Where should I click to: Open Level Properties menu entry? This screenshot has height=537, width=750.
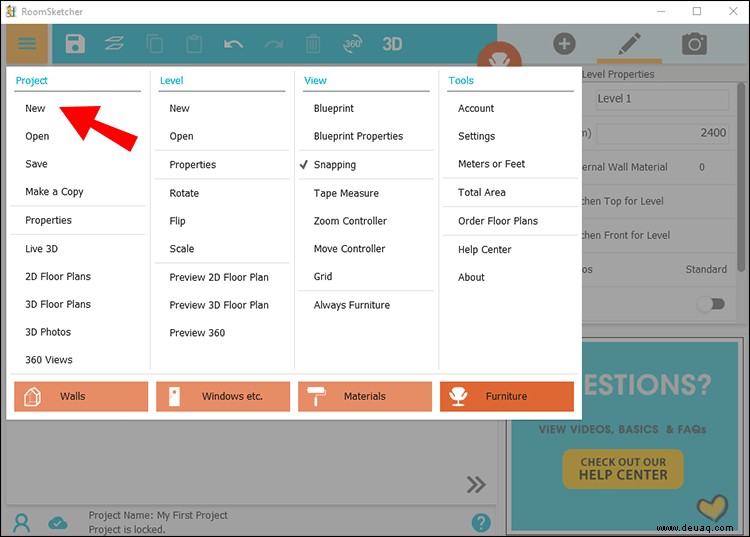(x=193, y=165)
